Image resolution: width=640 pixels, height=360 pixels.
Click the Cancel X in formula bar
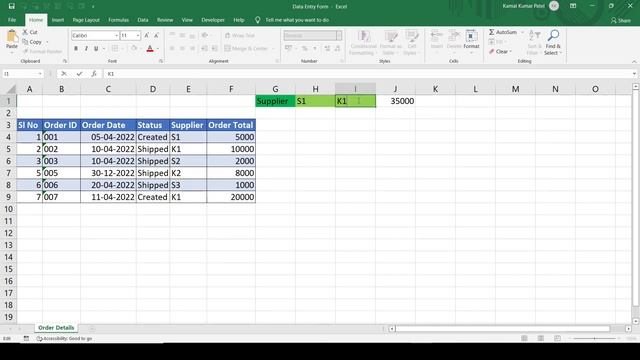tap(64, 73)
